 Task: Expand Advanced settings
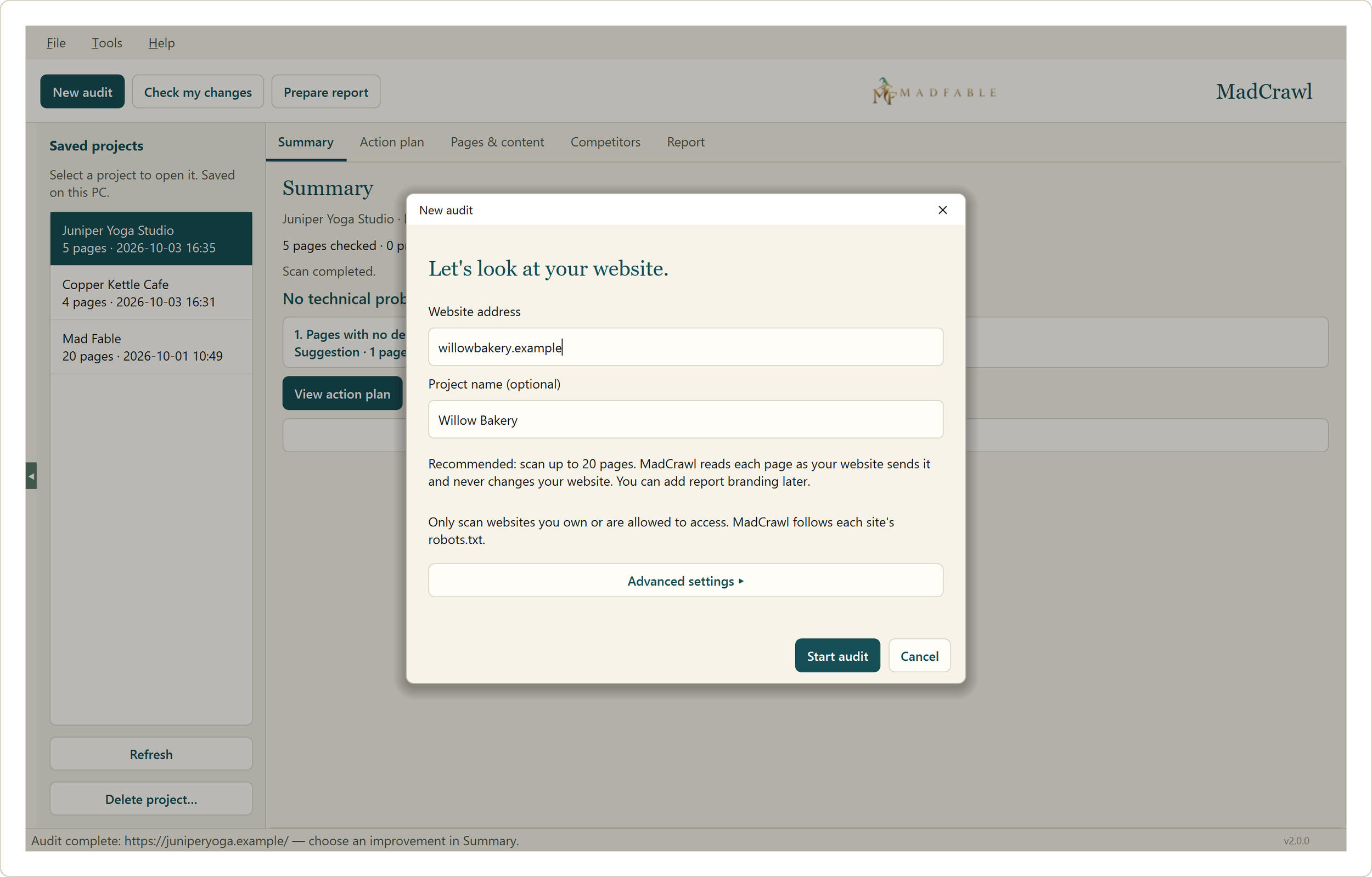coord(685,581)
